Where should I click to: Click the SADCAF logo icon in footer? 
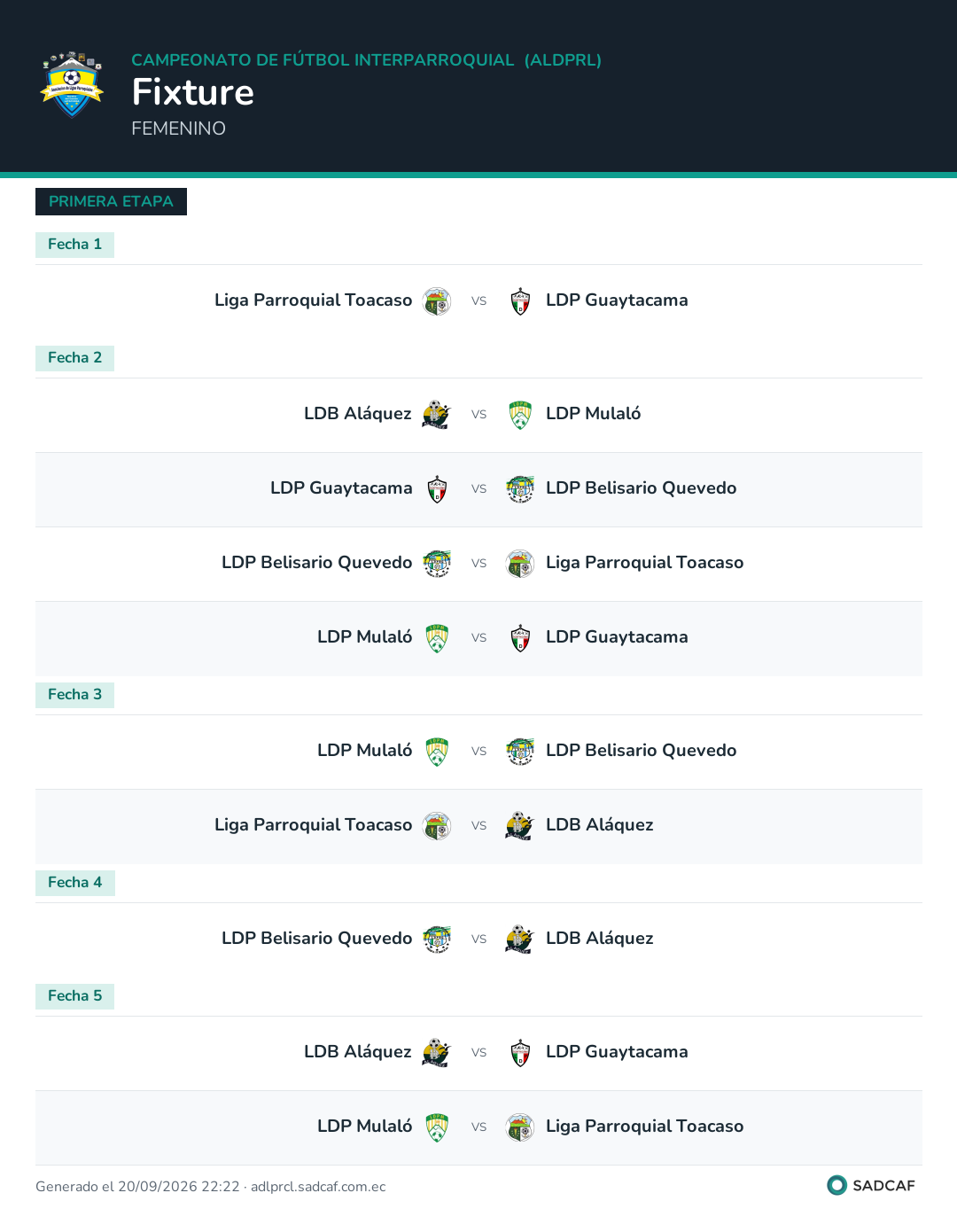tap(836, 1185)
